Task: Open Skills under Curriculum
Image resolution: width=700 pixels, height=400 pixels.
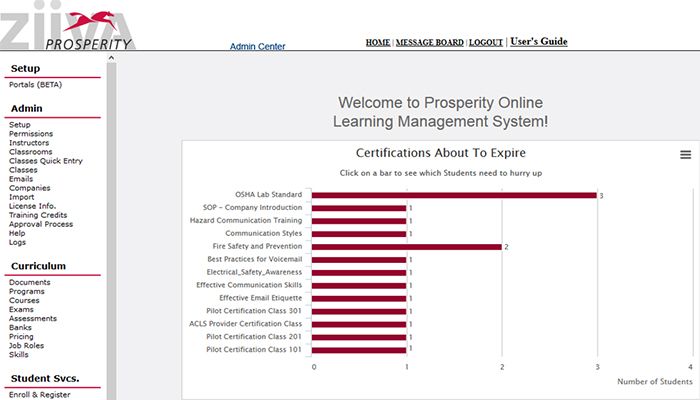Action: [18, 354]
